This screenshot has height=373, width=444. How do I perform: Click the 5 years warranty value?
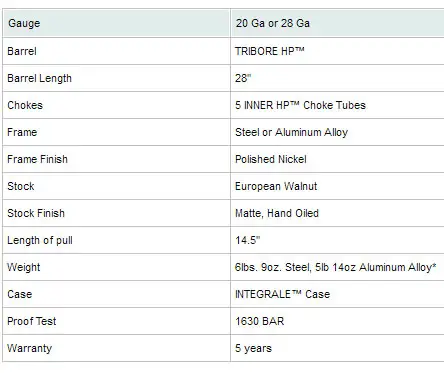(253, 348)
